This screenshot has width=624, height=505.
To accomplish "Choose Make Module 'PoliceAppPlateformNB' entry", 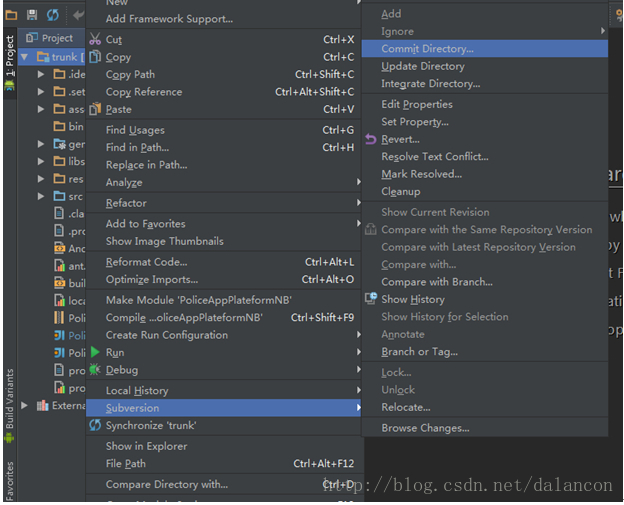I will pyautogui.click(x=223, y=300).
